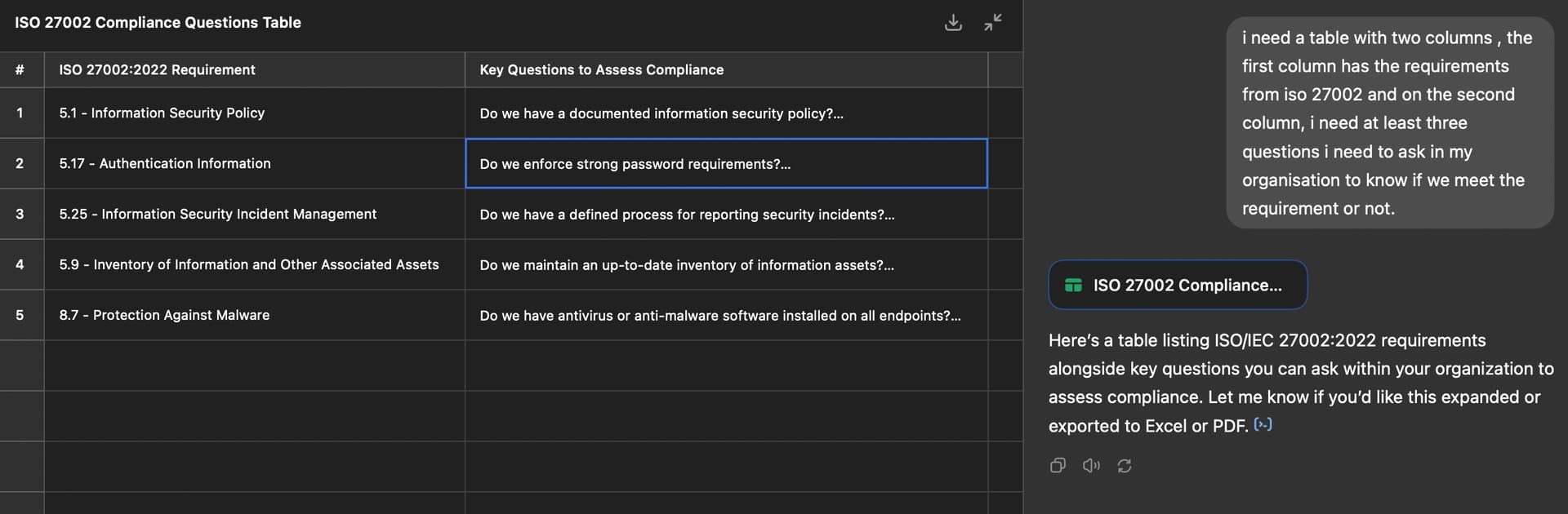Click the user prompt message bubble
This screenshot has width=1568, height=514.
1390,122
